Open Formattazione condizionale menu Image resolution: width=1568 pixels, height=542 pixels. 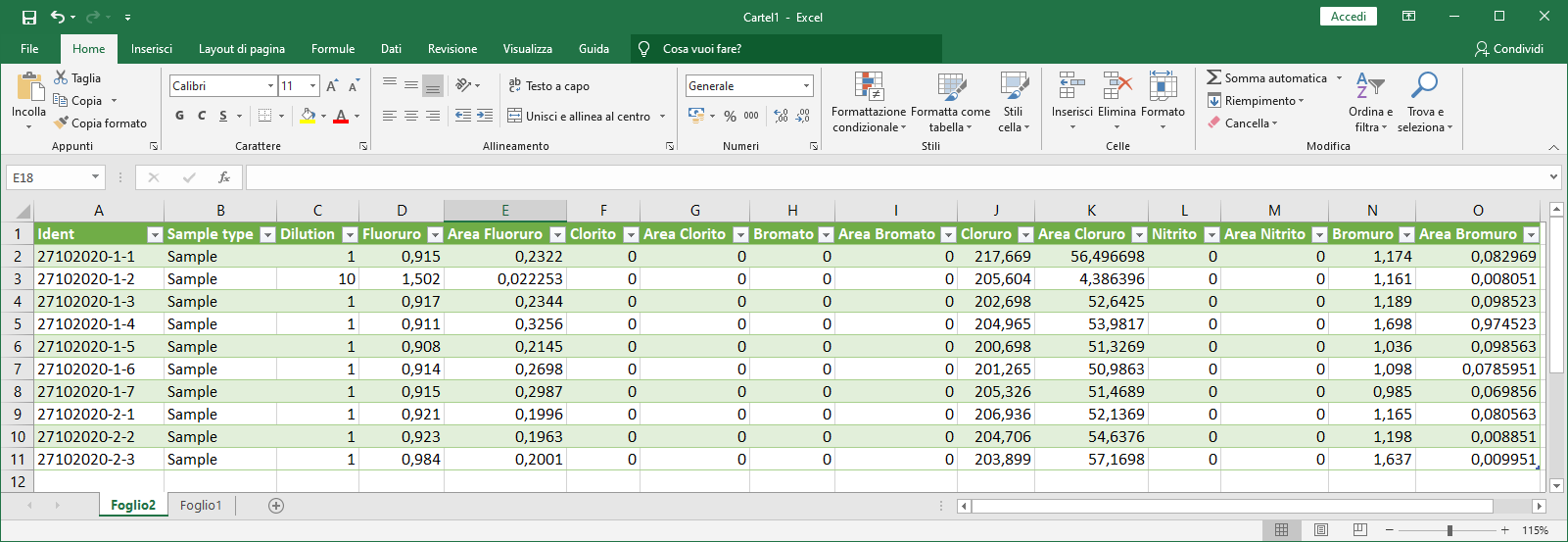[x=869, y=102]
